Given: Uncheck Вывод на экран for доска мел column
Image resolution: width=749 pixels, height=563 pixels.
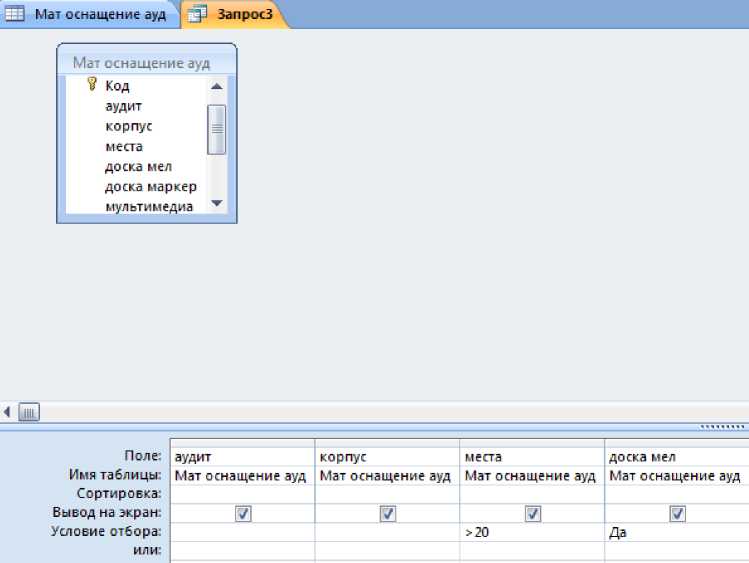Looking at the screenshot, I should (x=677, y=513).
